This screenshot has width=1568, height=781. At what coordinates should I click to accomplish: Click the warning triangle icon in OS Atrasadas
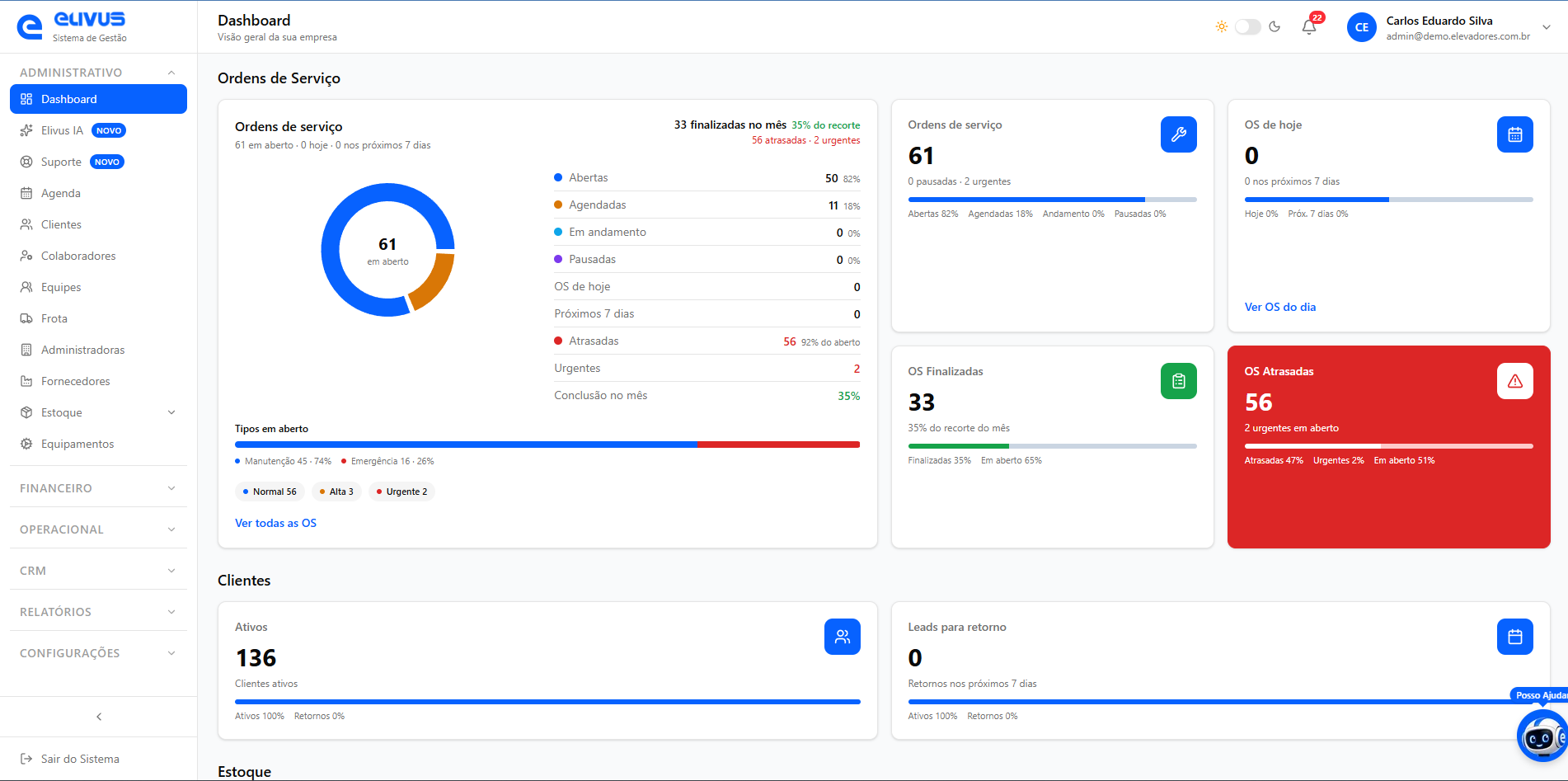click(x=1514, y=381)
